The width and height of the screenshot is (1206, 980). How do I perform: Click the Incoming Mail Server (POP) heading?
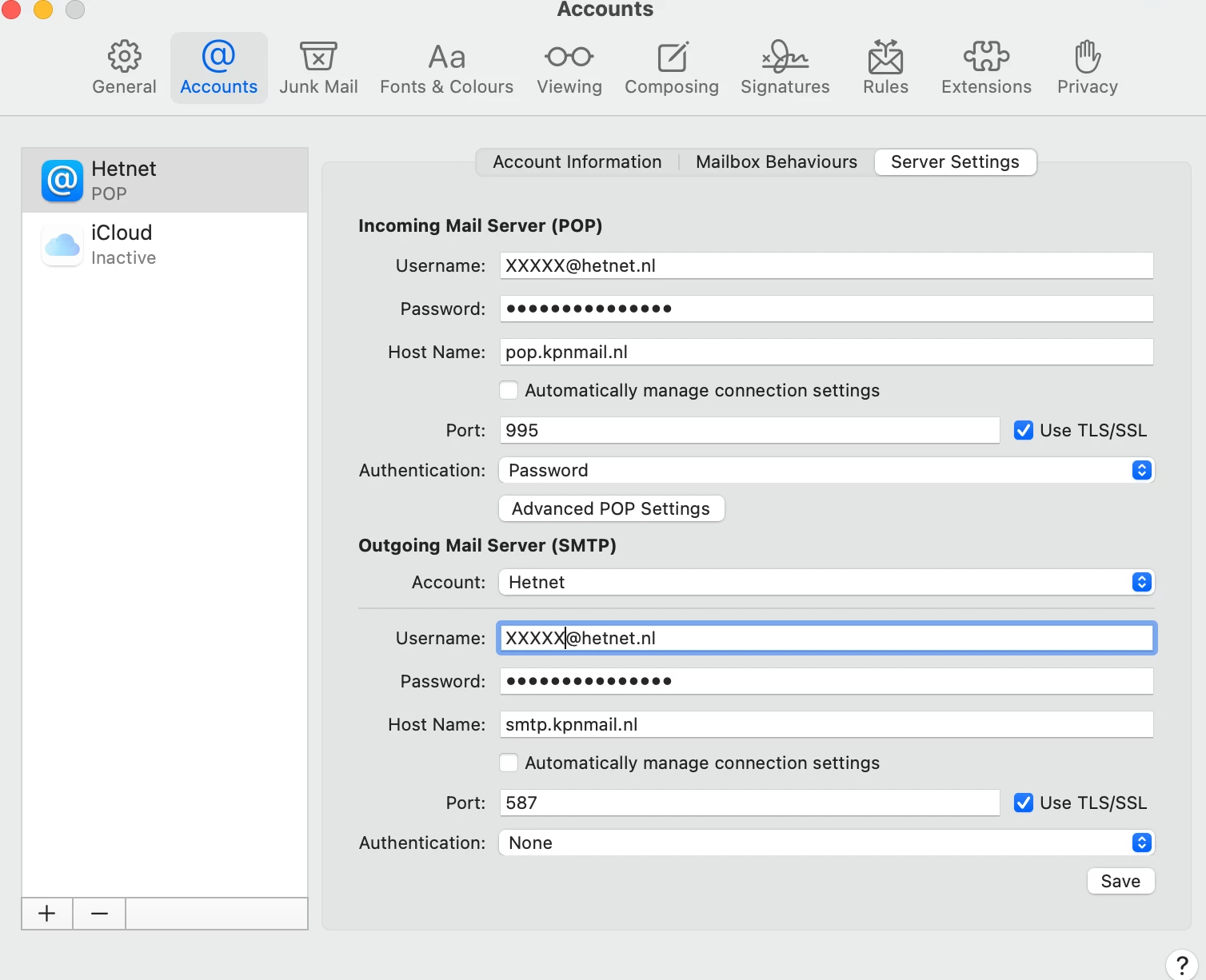[480, 226]
